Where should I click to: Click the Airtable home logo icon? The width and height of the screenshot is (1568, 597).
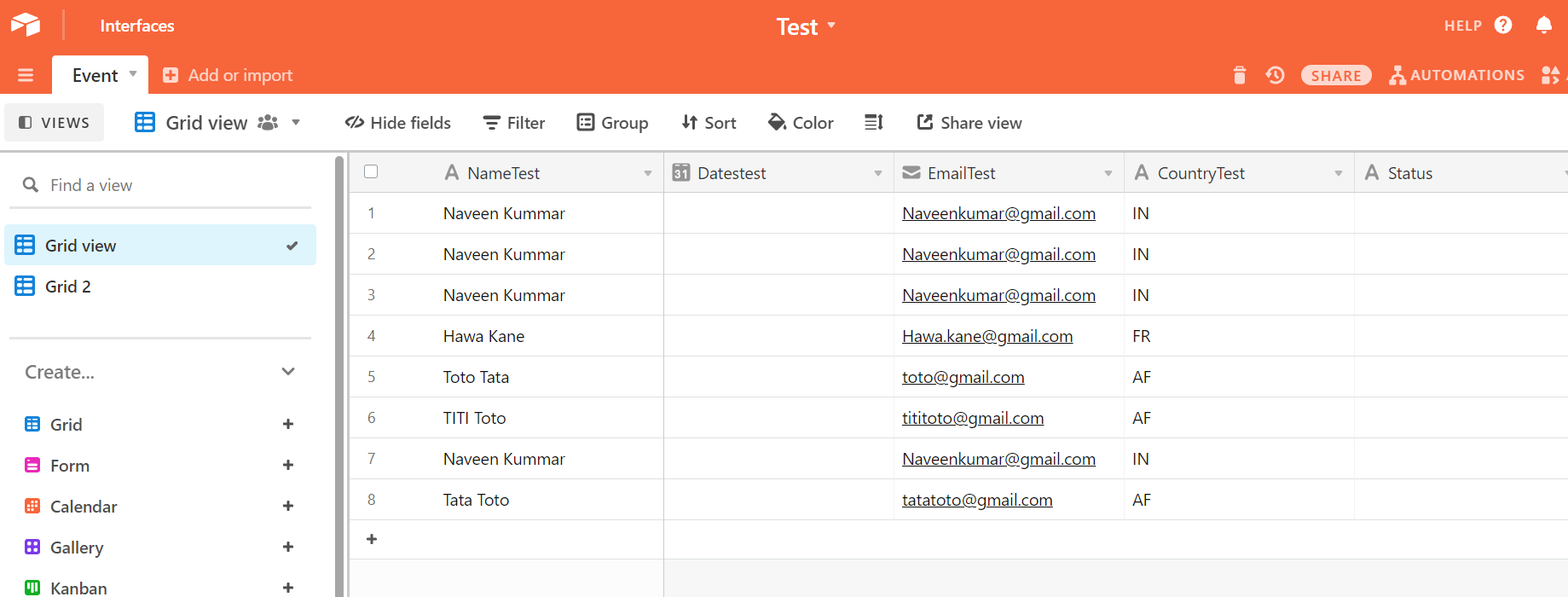coord(26,25)
